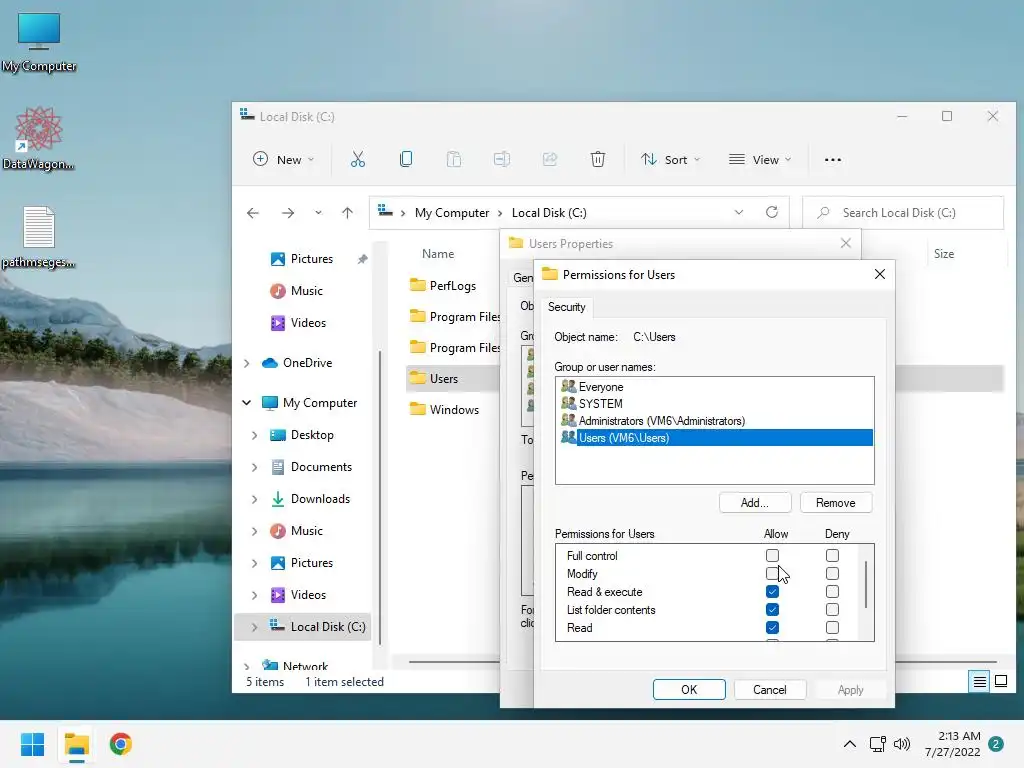Collapse My Computer tree node
This screenshot has width=1024, height=768.
point(247,403)
